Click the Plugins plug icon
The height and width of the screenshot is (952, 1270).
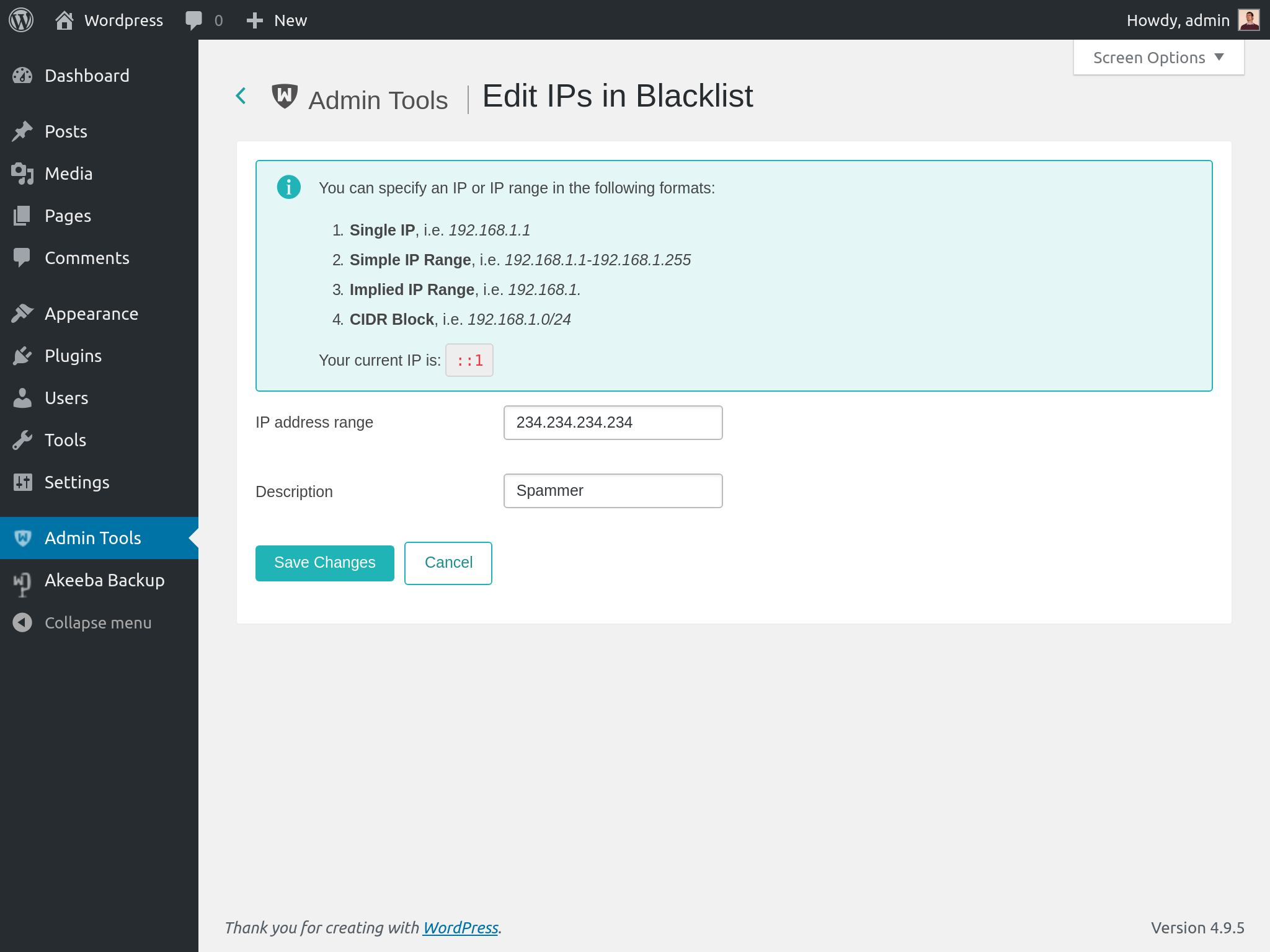click(x=22, y=356)
